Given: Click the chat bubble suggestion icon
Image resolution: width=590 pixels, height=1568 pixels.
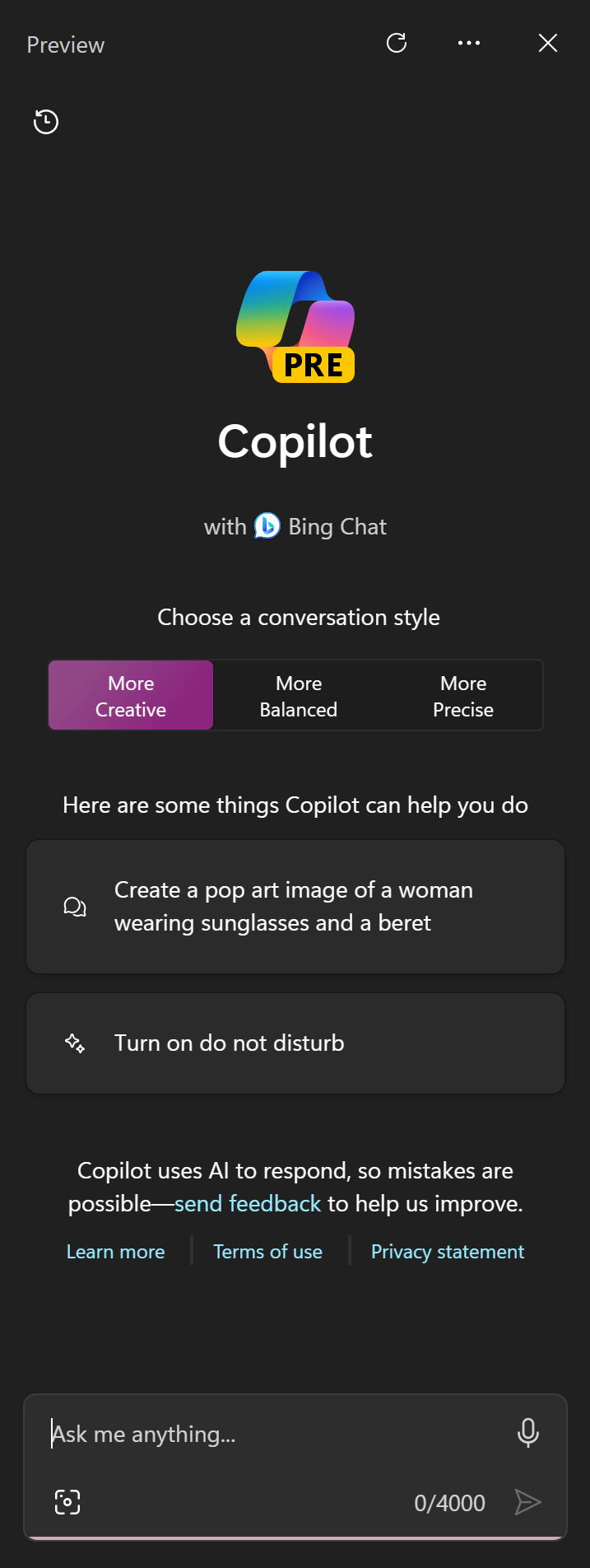Looking at the screenshot, I should point(75,907).
